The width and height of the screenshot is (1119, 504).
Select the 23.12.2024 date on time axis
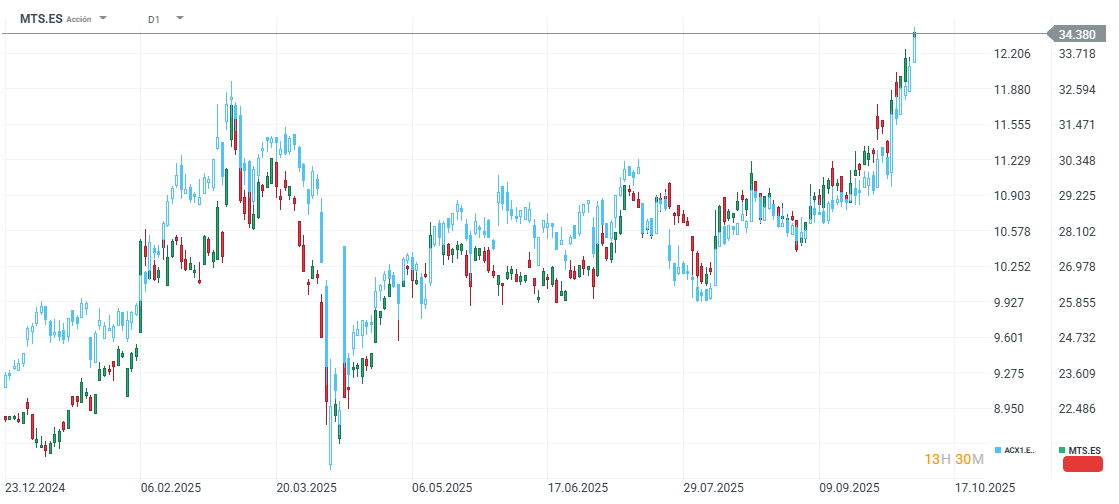[35, 487]
